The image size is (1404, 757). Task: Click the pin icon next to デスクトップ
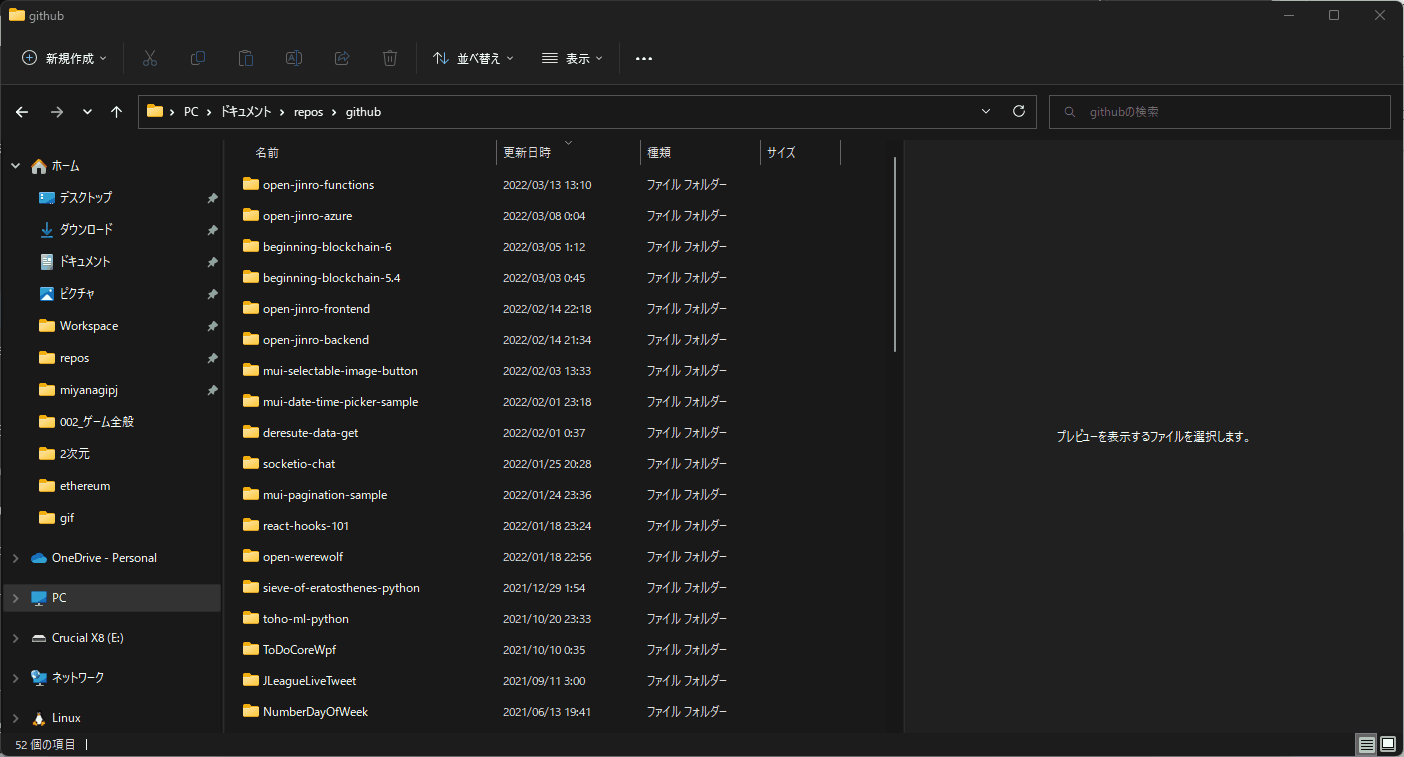[x=212, y=198]
